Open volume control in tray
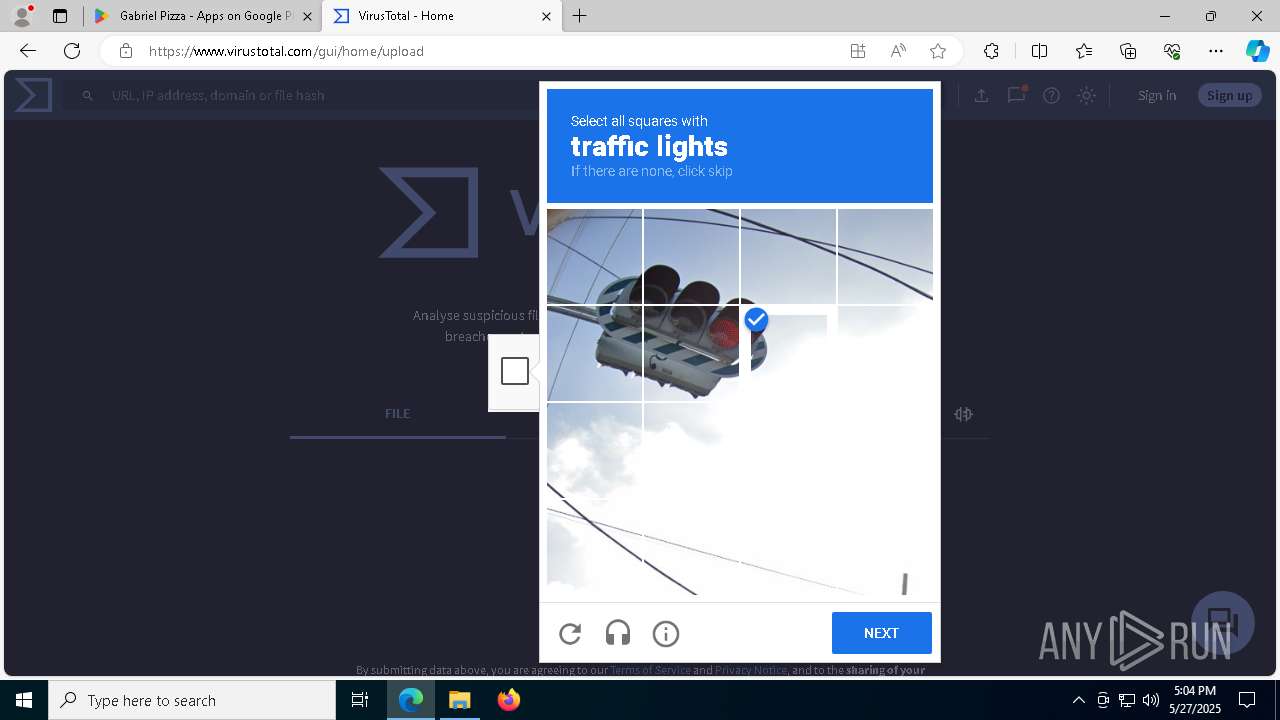This screenshot has width=1280, height=720. 1150,700
